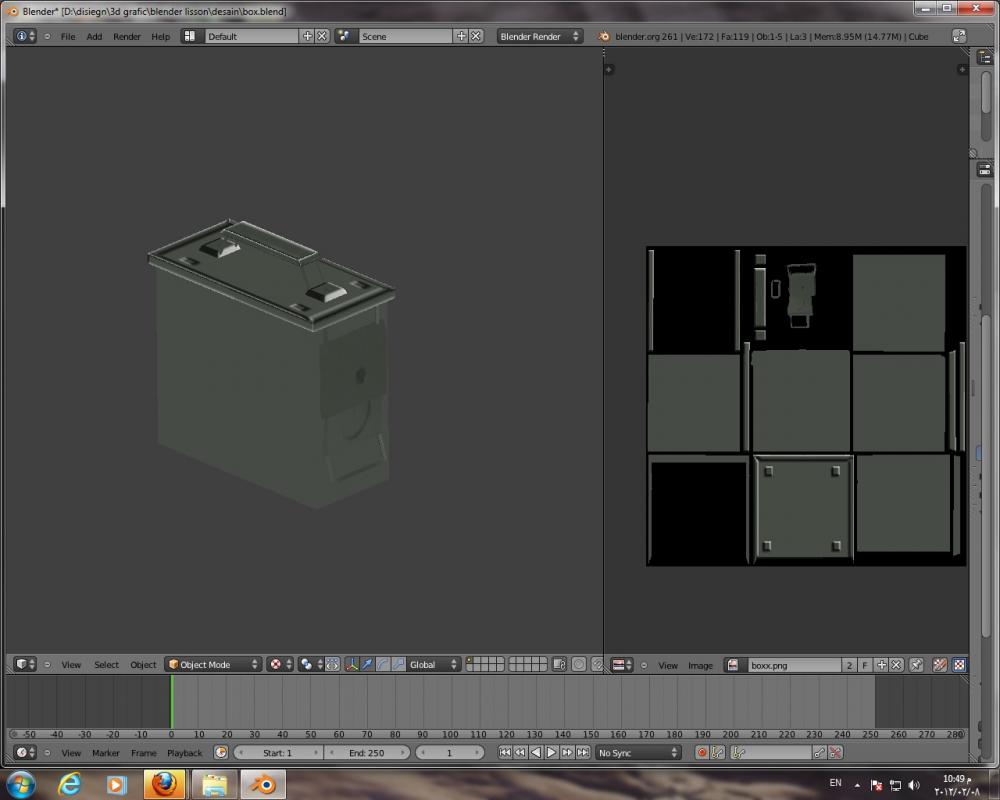Image resolution: width=1000 pixels, height=800 pixels.
Task: Click the boxx.png image name field
Action: pyautogui.click(x=794, y=665)
